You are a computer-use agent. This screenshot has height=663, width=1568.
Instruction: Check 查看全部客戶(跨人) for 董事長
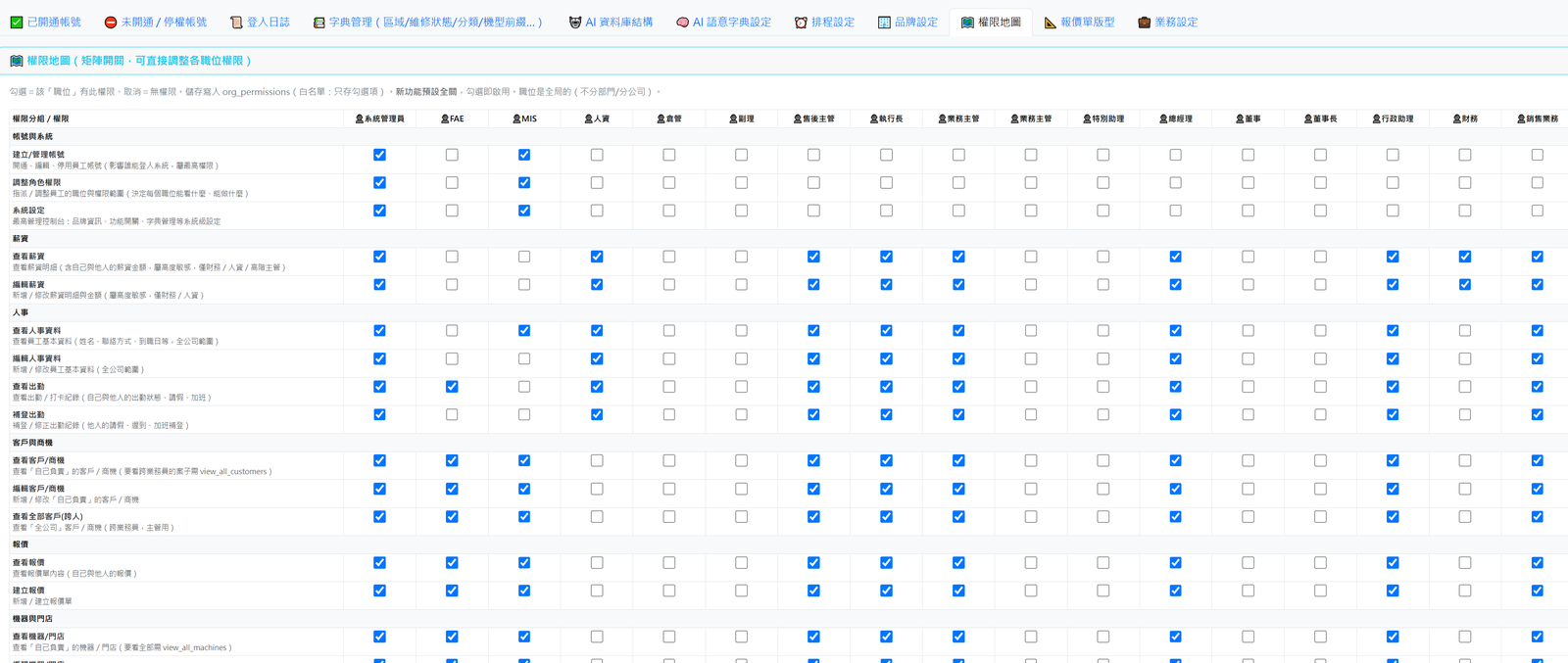click(x=1321, y=517)
